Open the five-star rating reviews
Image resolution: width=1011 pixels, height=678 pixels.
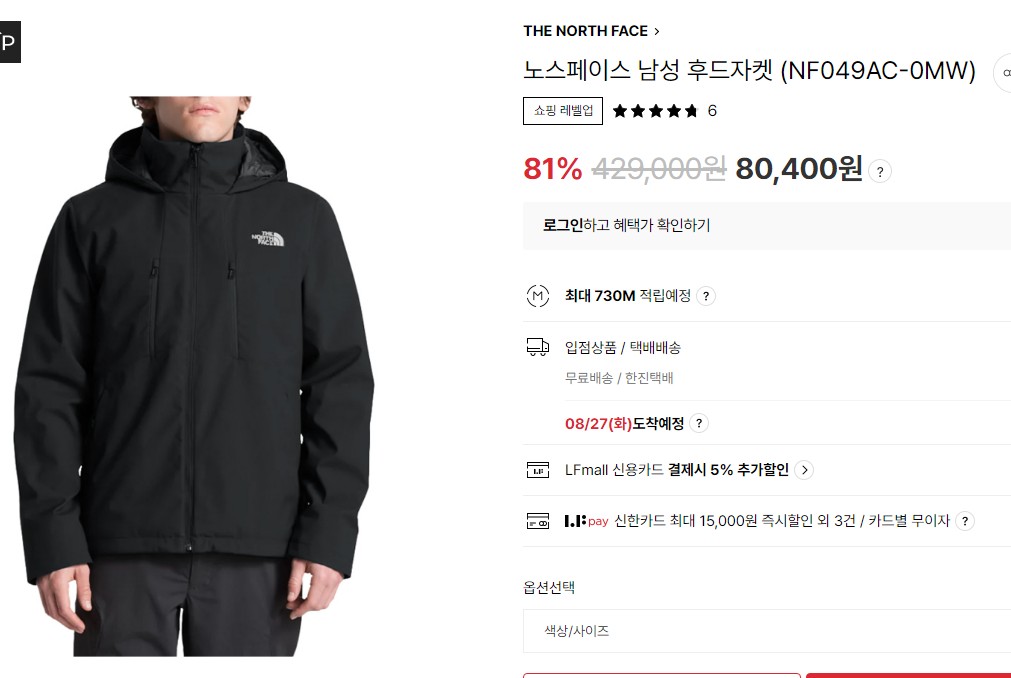[655, 111]
